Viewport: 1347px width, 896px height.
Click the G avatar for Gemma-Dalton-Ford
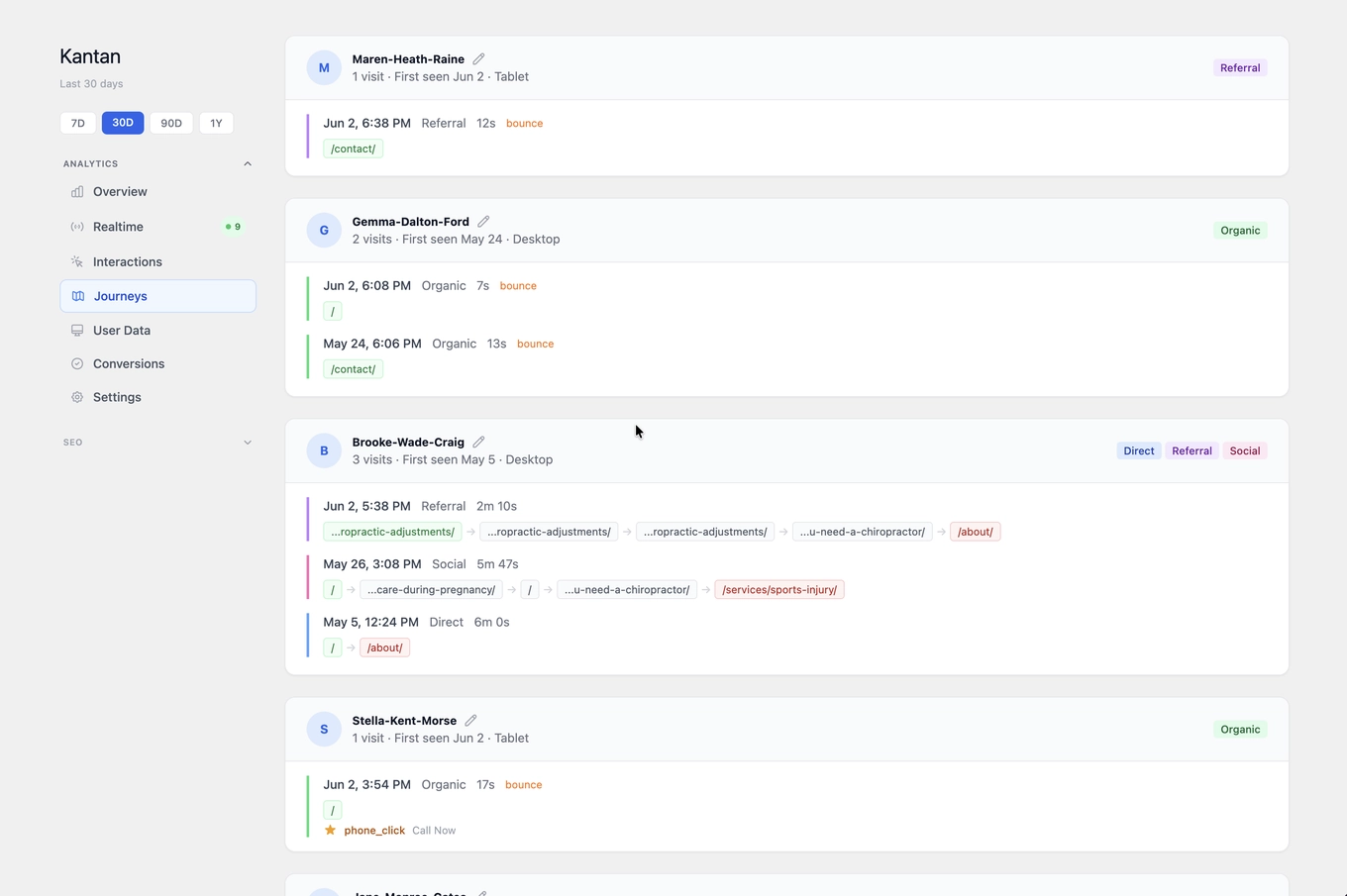[x=324, y=230]
